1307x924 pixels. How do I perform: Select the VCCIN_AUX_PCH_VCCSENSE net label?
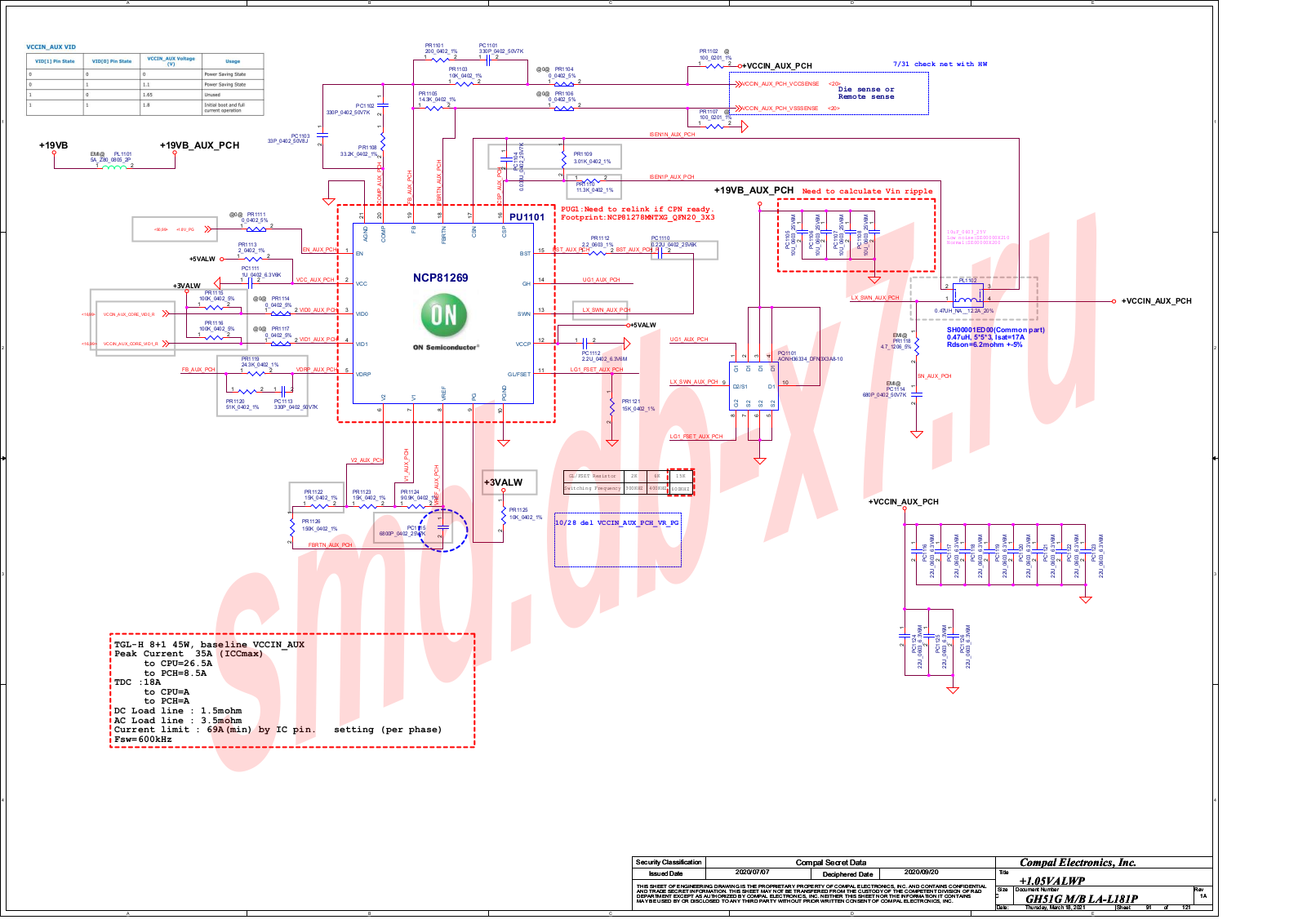pyautogui.click(x=780, y=84)
